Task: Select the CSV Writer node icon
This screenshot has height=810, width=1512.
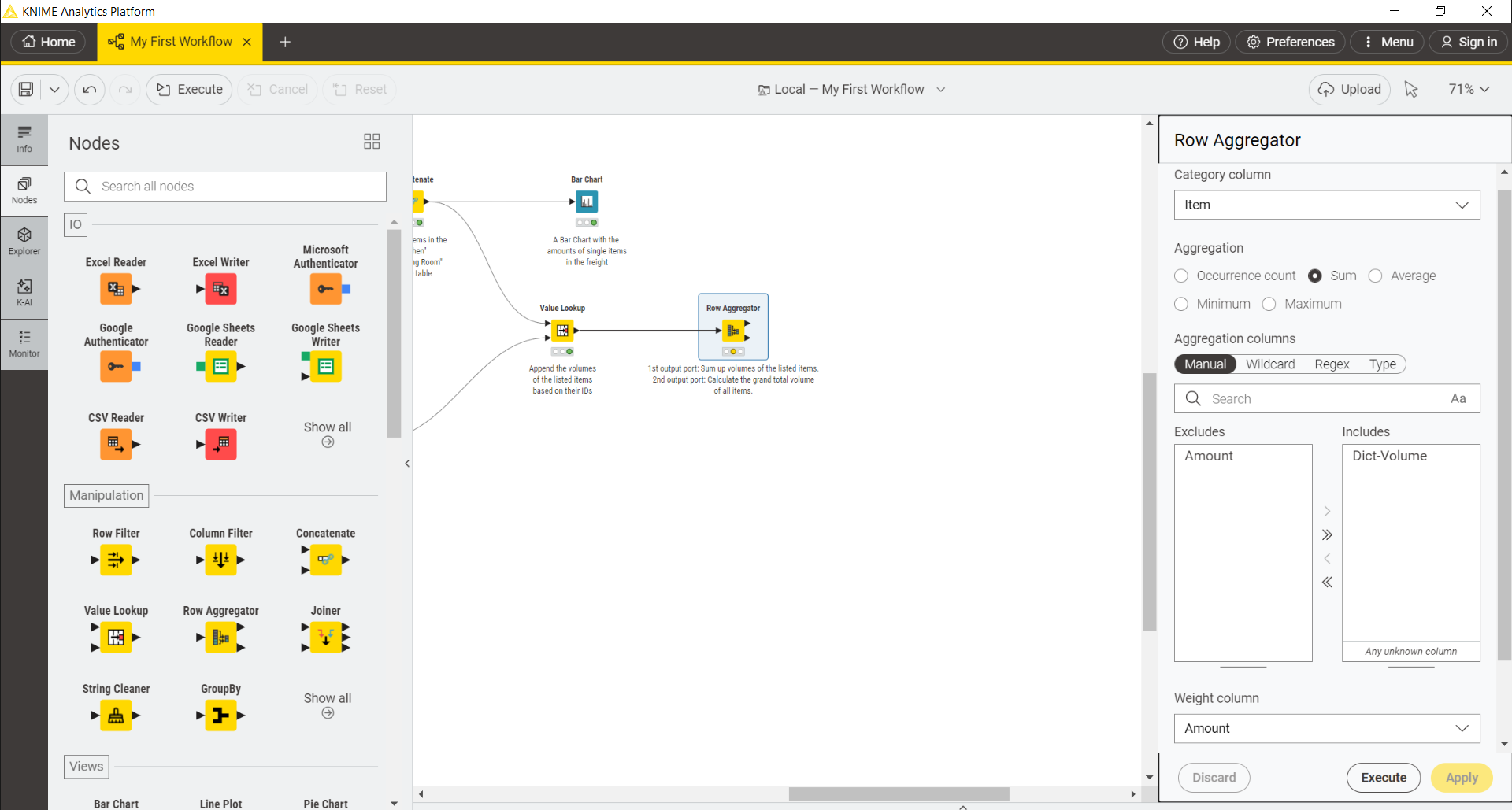Action: (x=220, y=444)
